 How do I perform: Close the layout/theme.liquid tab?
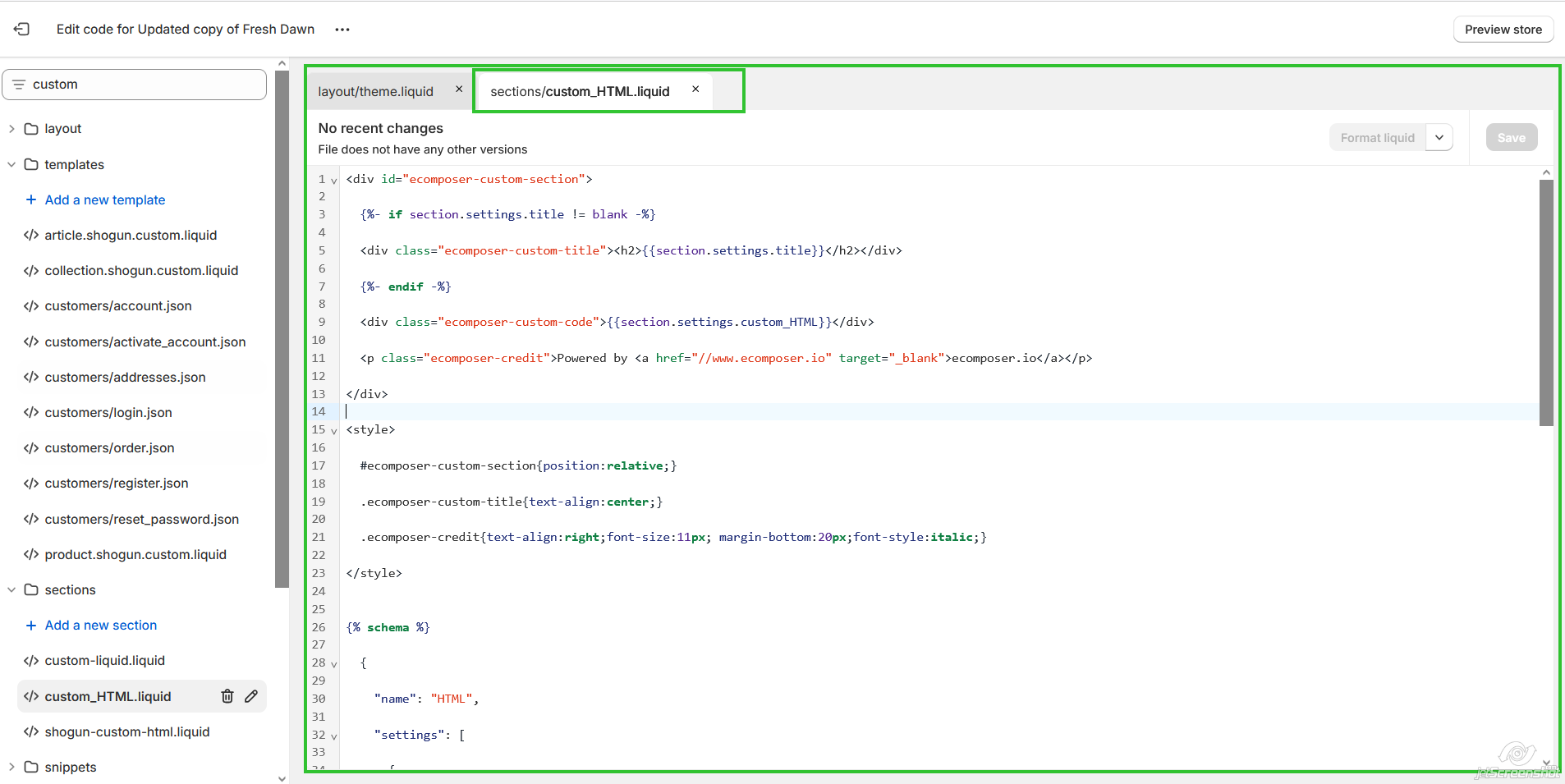(459, 89)
